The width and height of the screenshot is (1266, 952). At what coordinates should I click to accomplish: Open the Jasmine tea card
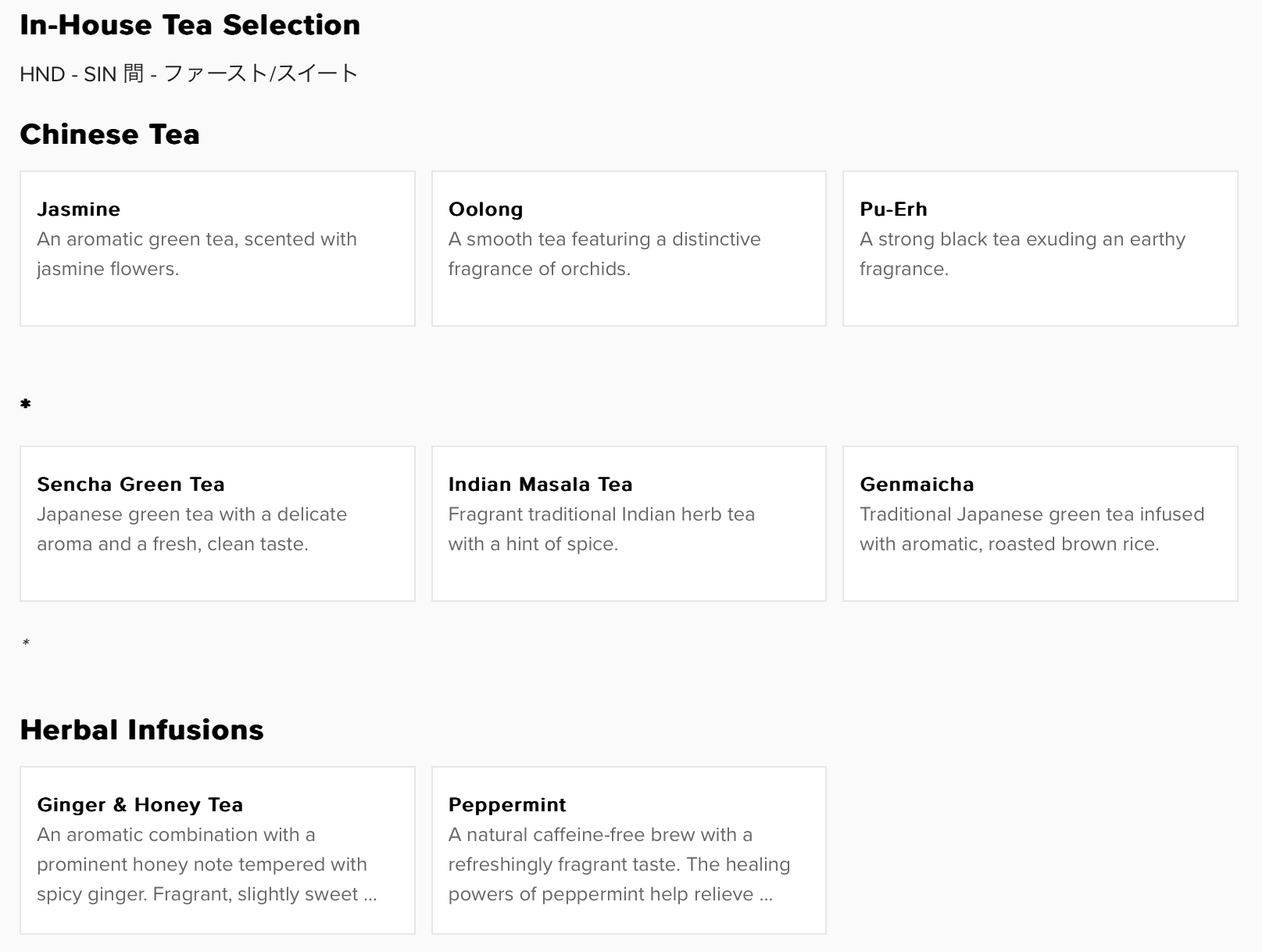point(217,249)
